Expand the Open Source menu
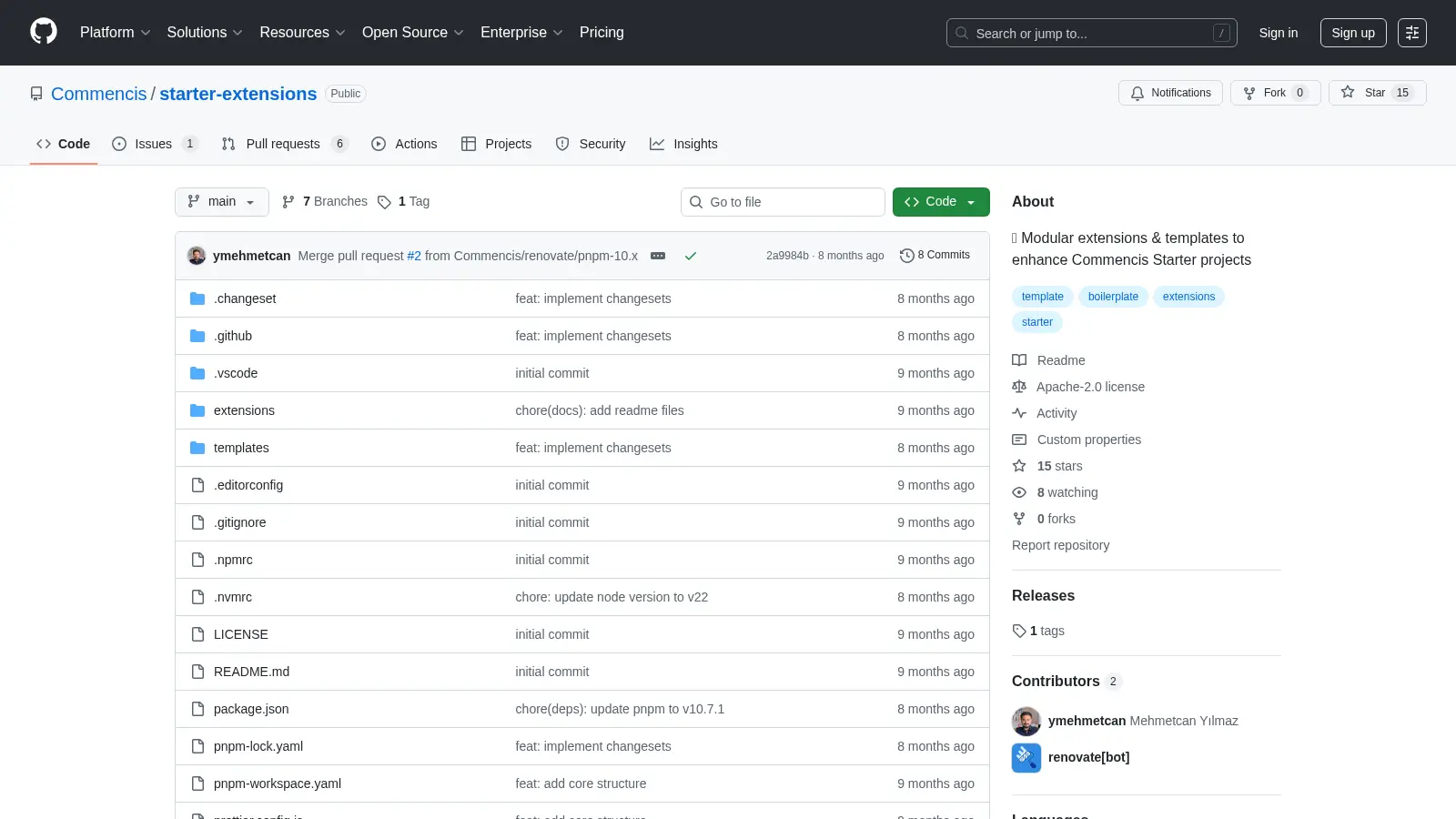Image resolution: width=1456 pixels, height=819 pixels. (413, 33)
